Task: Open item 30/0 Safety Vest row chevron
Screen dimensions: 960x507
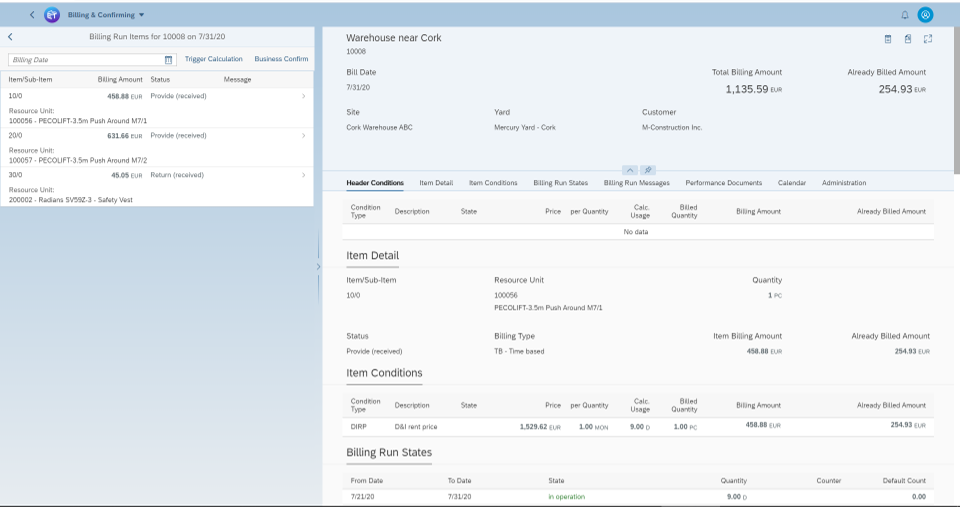Action: click(303, 175)
